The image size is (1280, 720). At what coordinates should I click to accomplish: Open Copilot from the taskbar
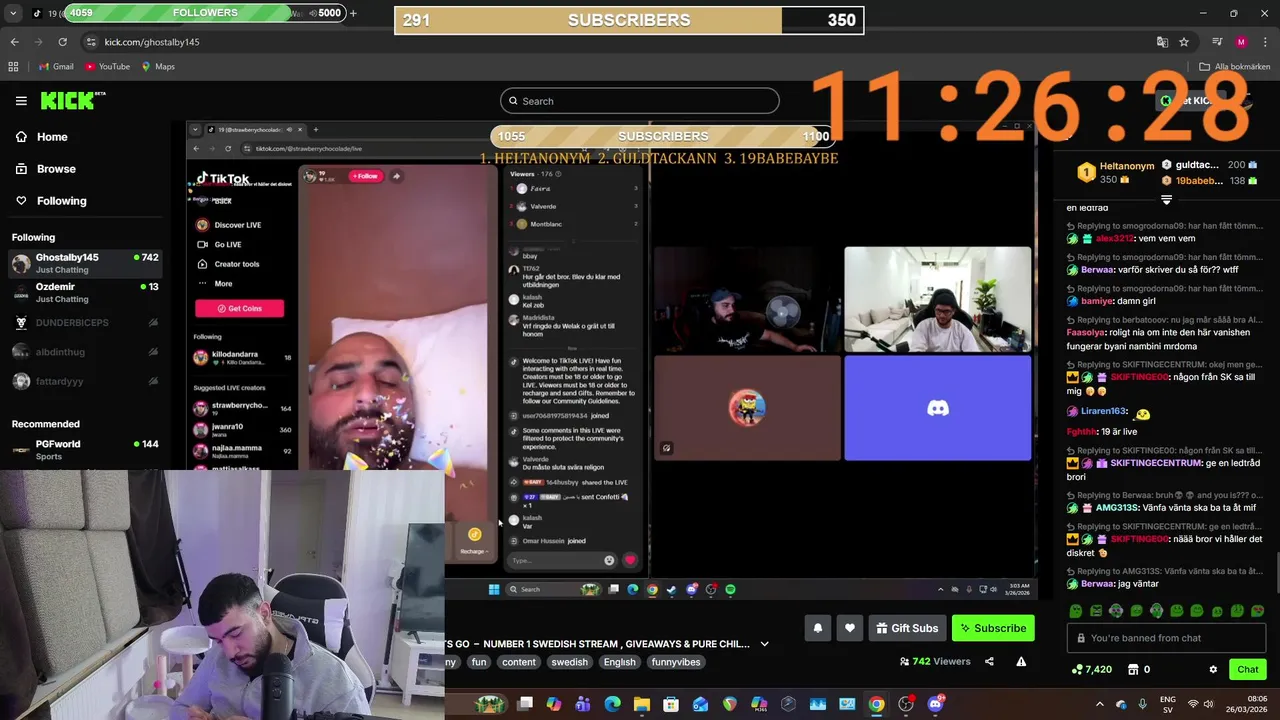(x=554, y=704)
